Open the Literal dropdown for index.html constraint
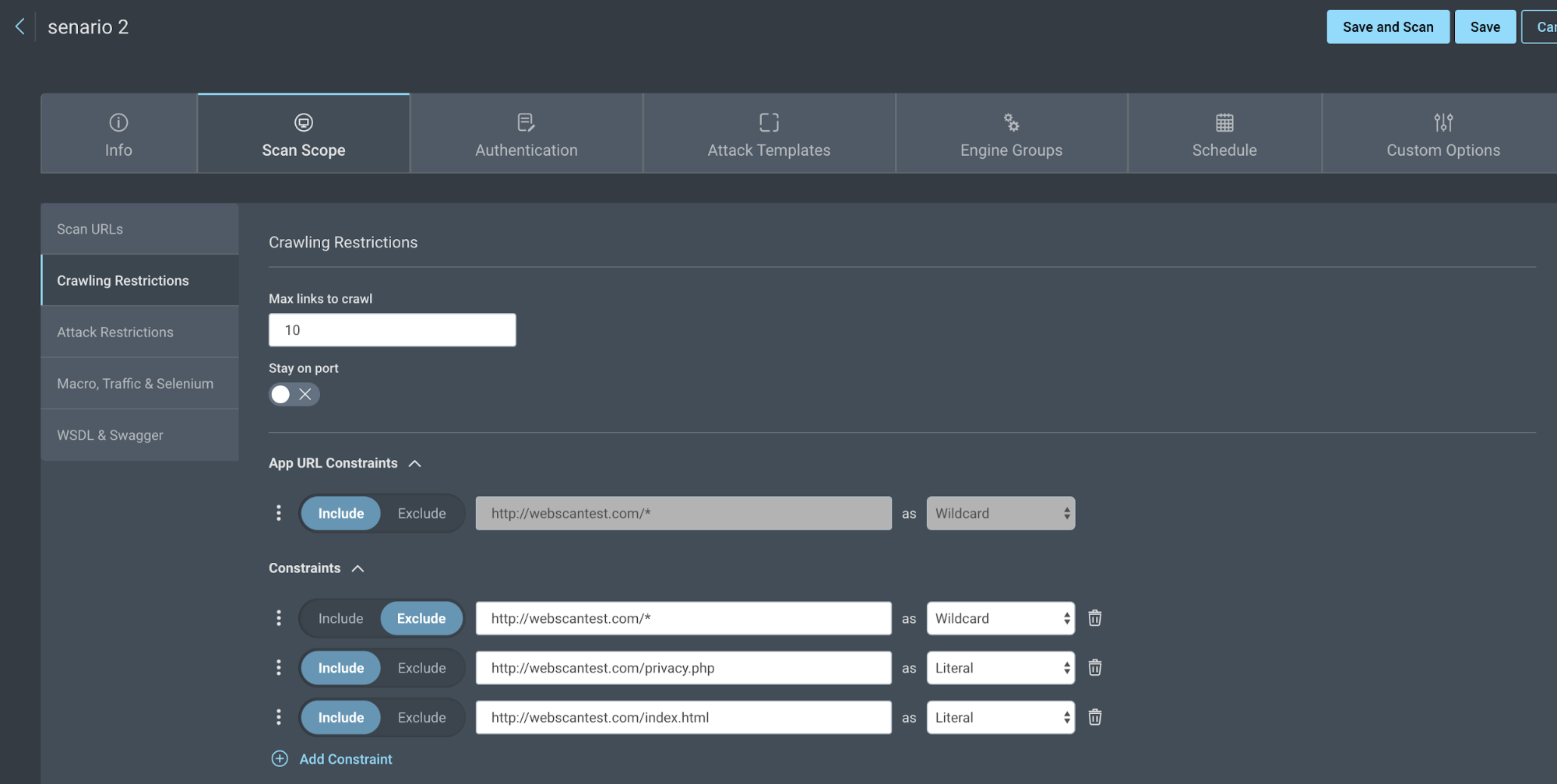This screenshot has width=1557, height=784. pos(1000,717)
